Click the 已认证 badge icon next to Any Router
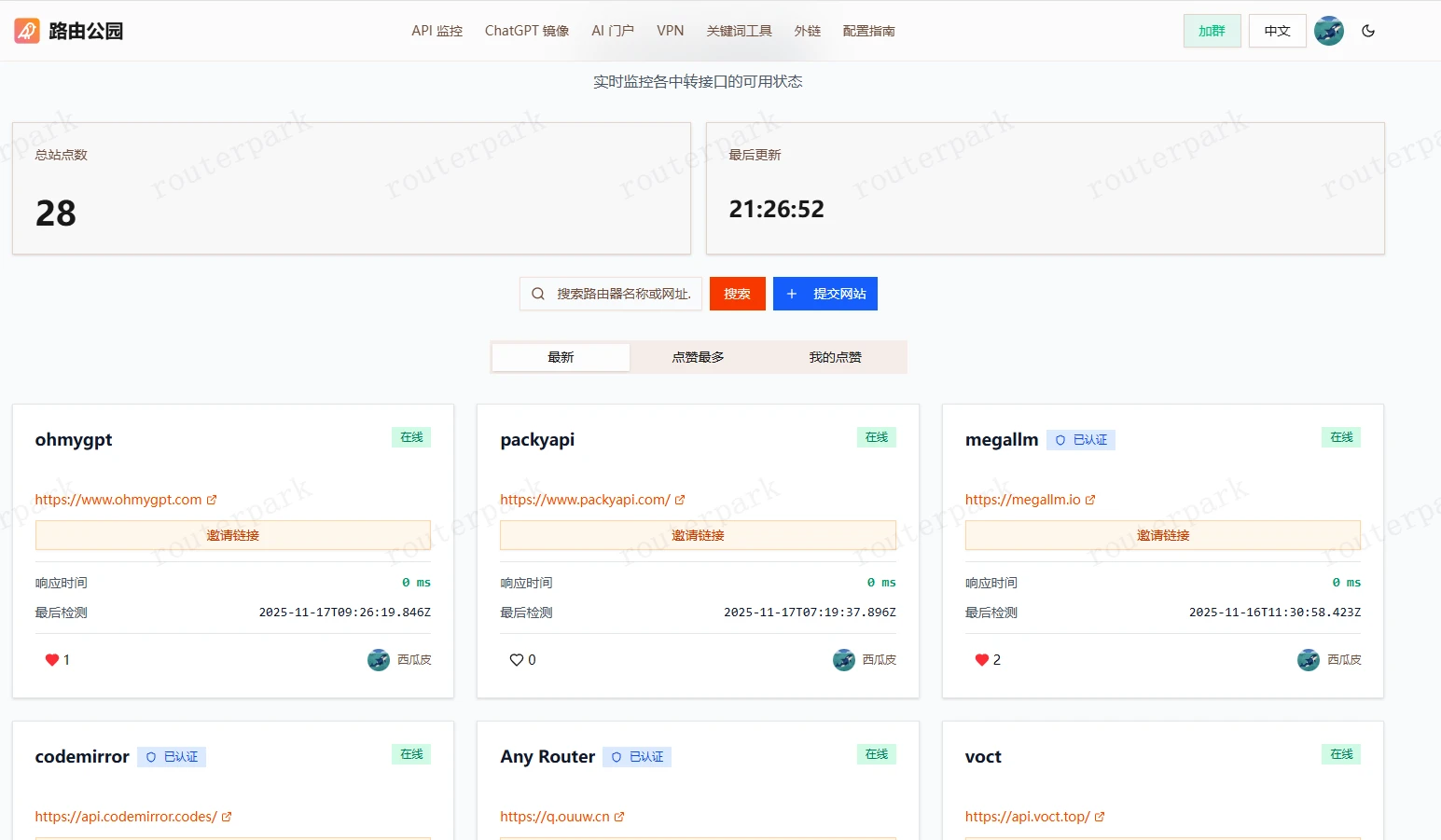Image resolution: width=1441 pixels, height=840 pixels. [616, 756]
